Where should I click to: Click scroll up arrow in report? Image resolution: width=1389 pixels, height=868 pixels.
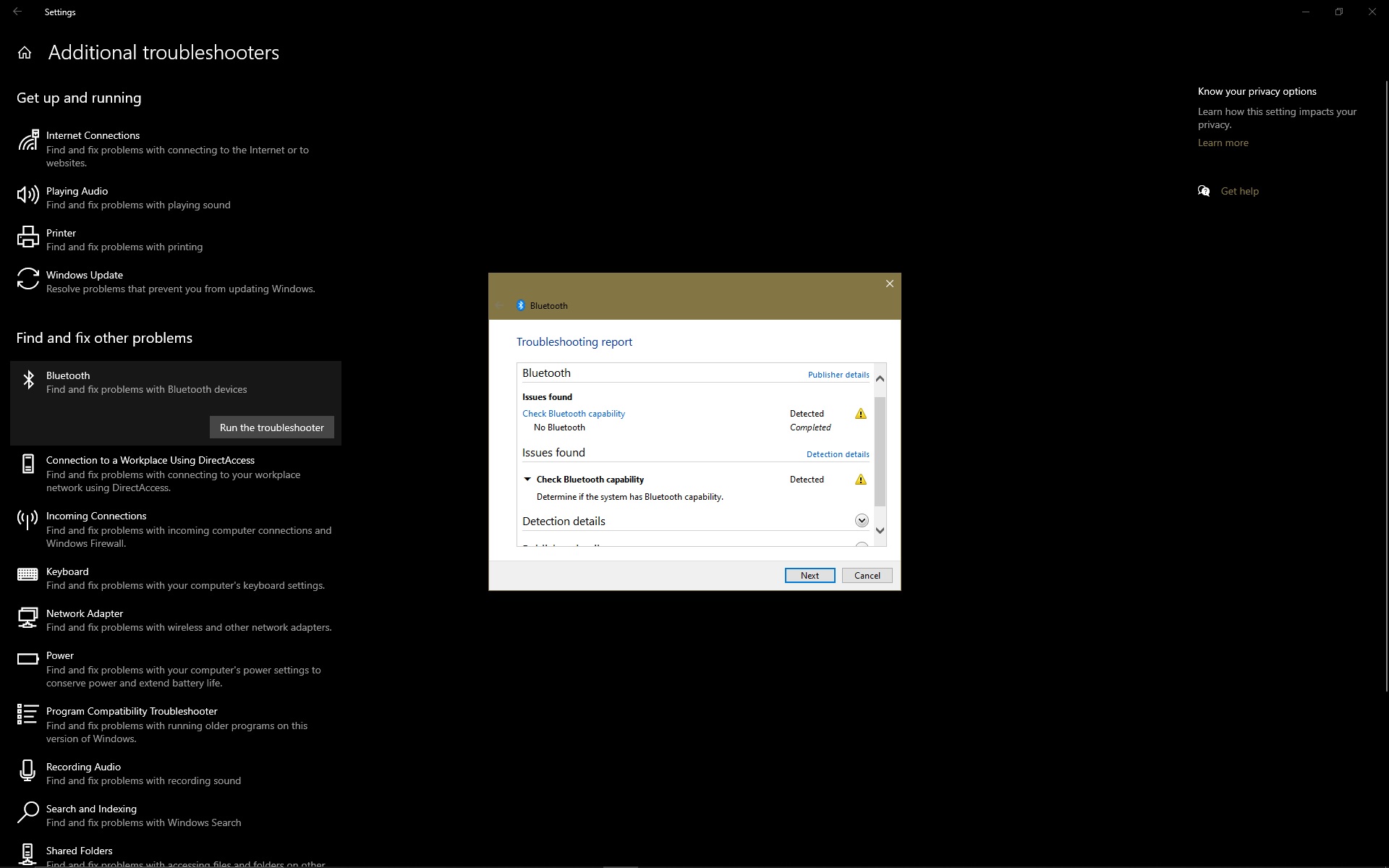pos(880,378)
